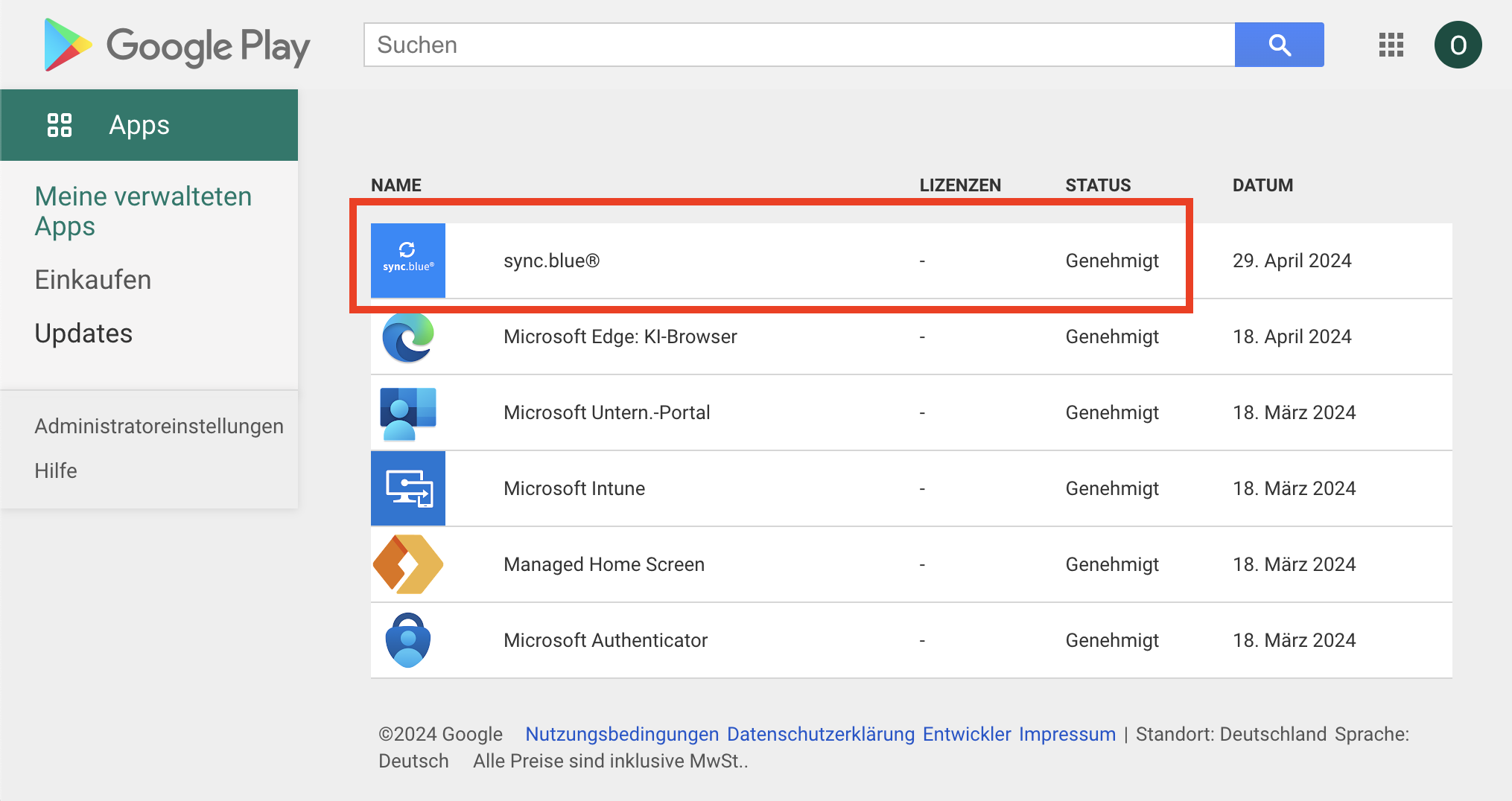Open the Microsoft Untern.-Portal app icon
Screen dimensions: 1512x801
tap(408, 412)
